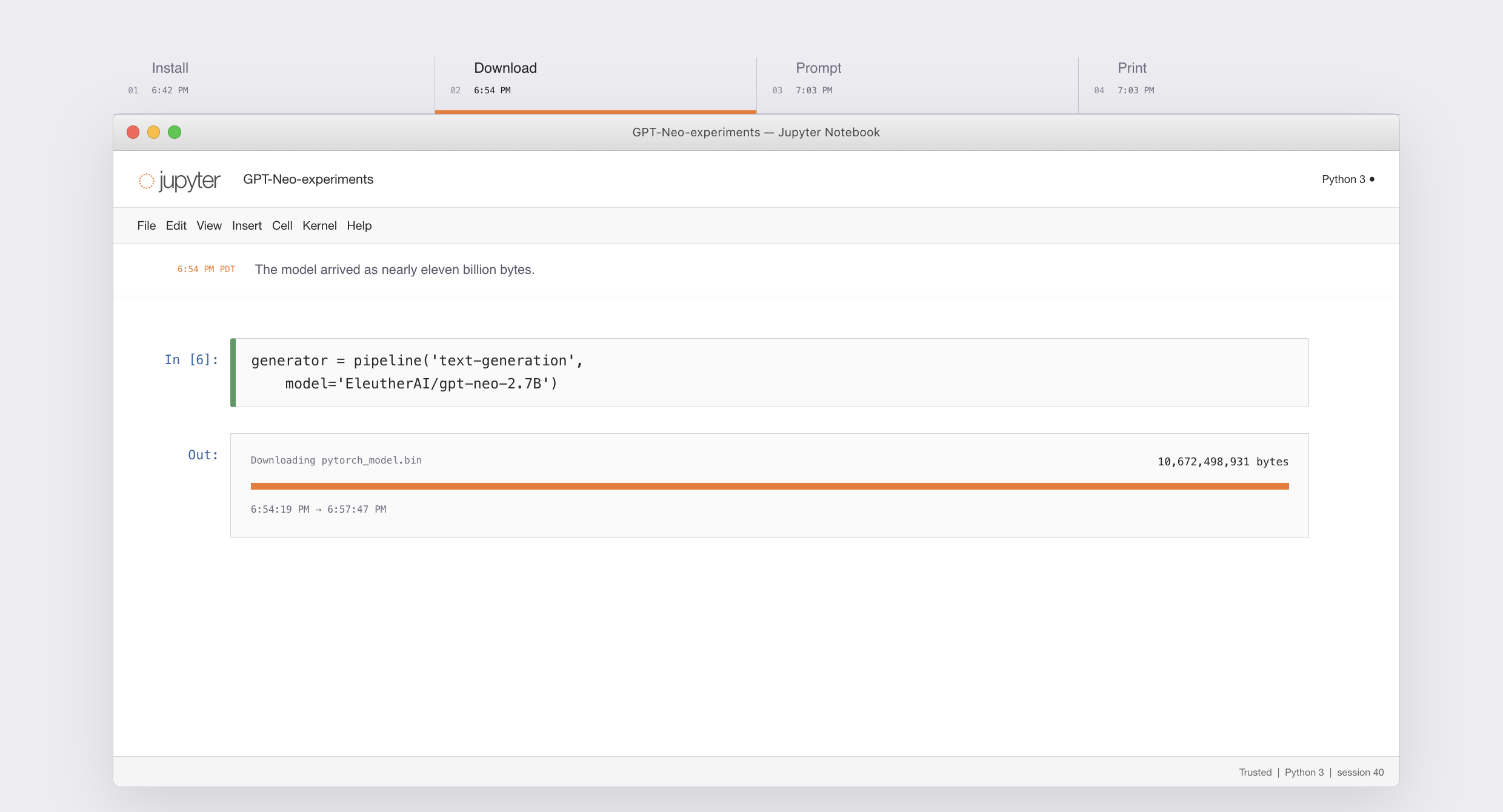Viewport: 1503px width, 812px height.
Task: Click the '6:54 PM PDT' caption timestamp
Action: (x=206, y=269)
